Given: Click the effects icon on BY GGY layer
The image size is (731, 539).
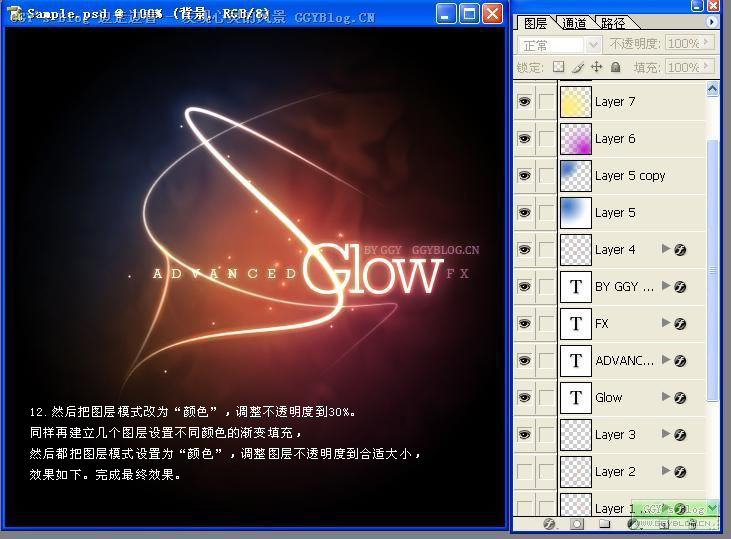Looking at the screenshot, I should pos(680,287).
